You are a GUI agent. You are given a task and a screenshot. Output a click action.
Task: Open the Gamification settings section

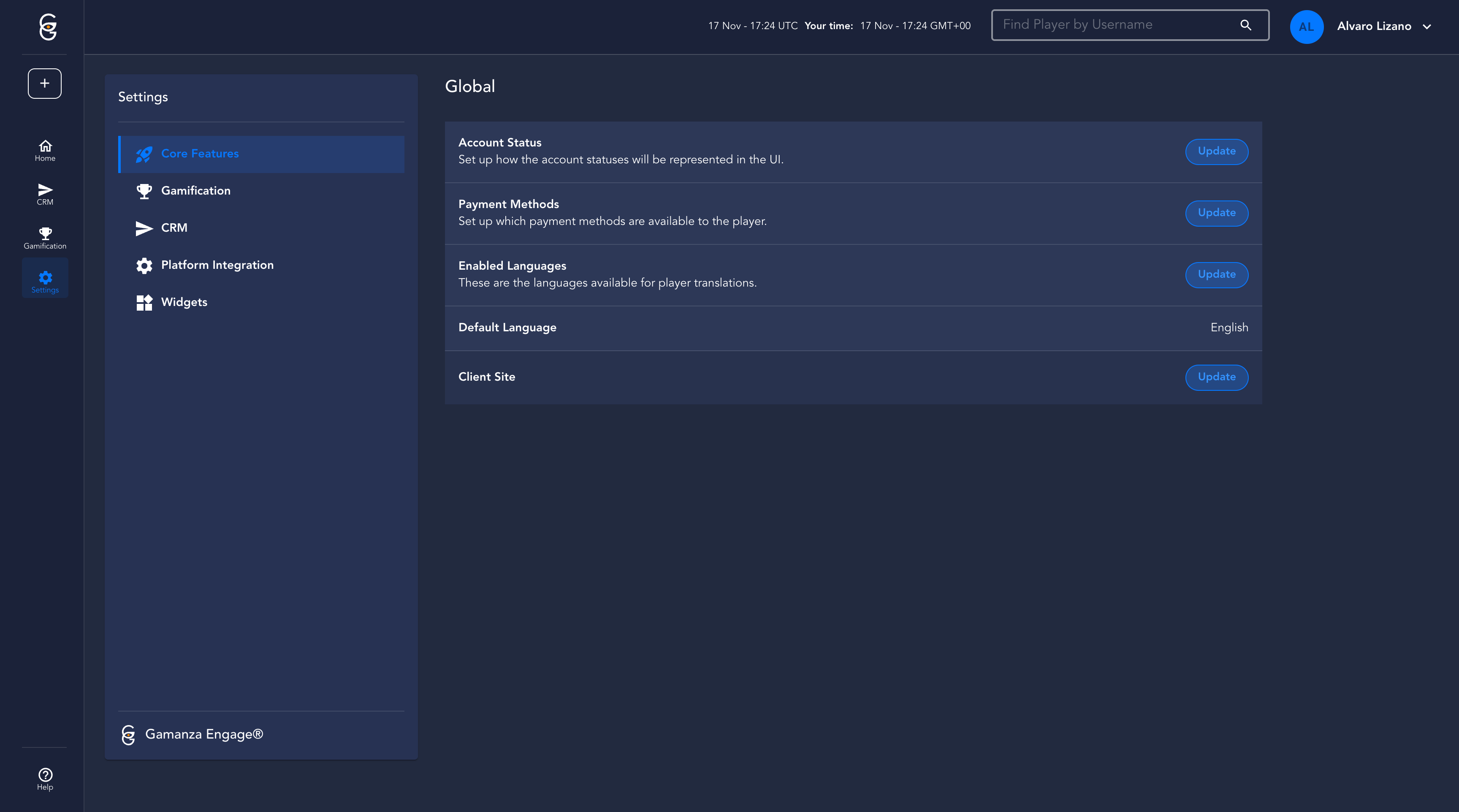click(195, 191)
